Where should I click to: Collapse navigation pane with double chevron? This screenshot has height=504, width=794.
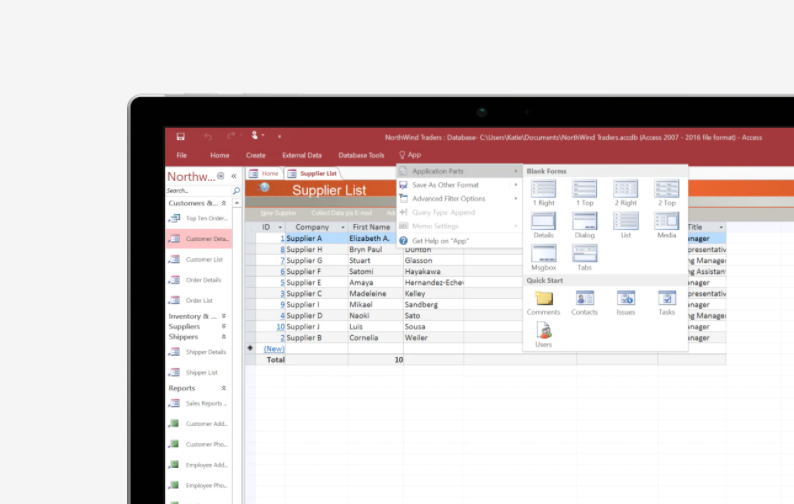[x=234, y=176]
